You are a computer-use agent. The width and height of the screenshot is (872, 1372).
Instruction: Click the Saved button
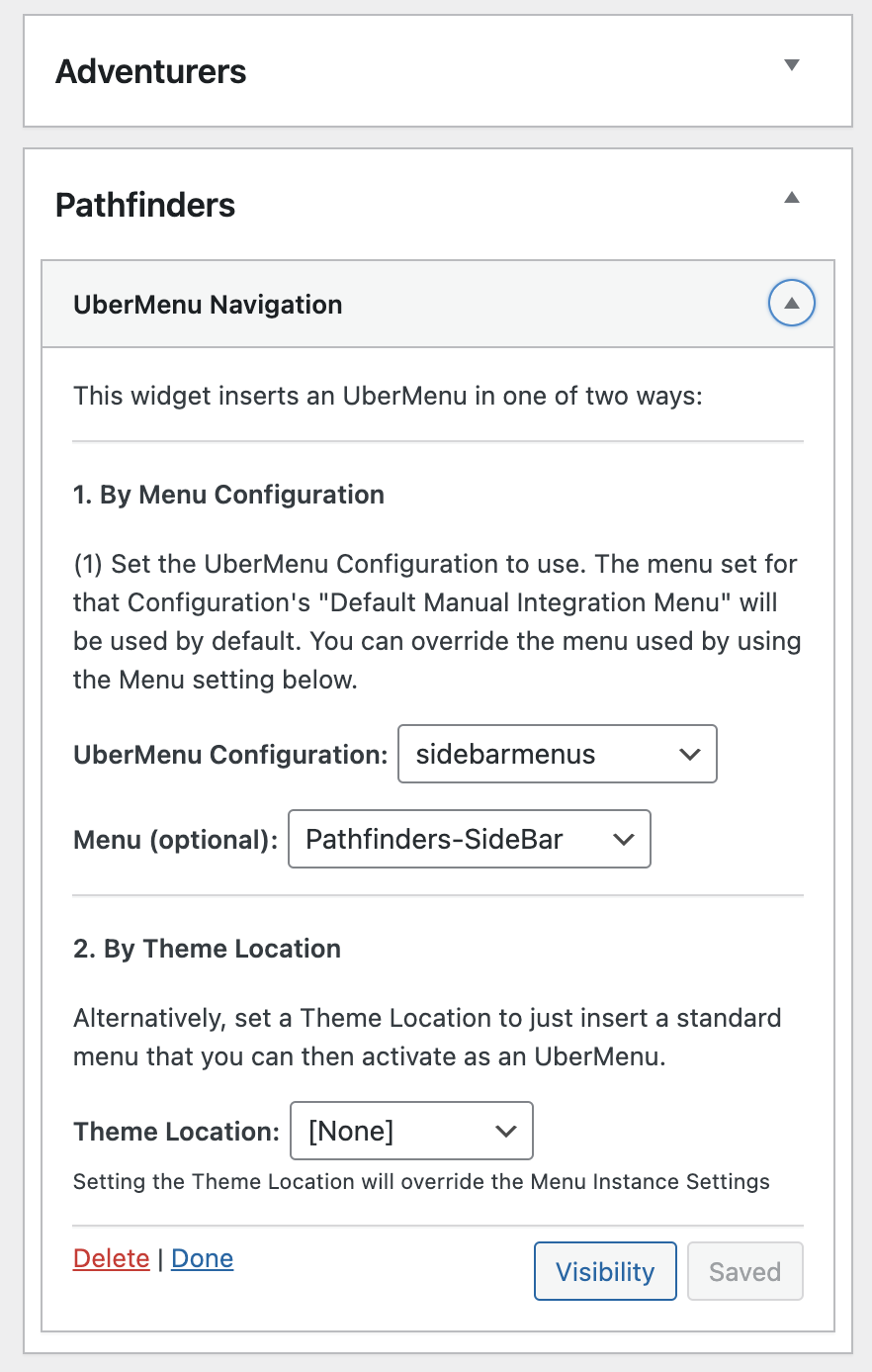point(744,1272)
